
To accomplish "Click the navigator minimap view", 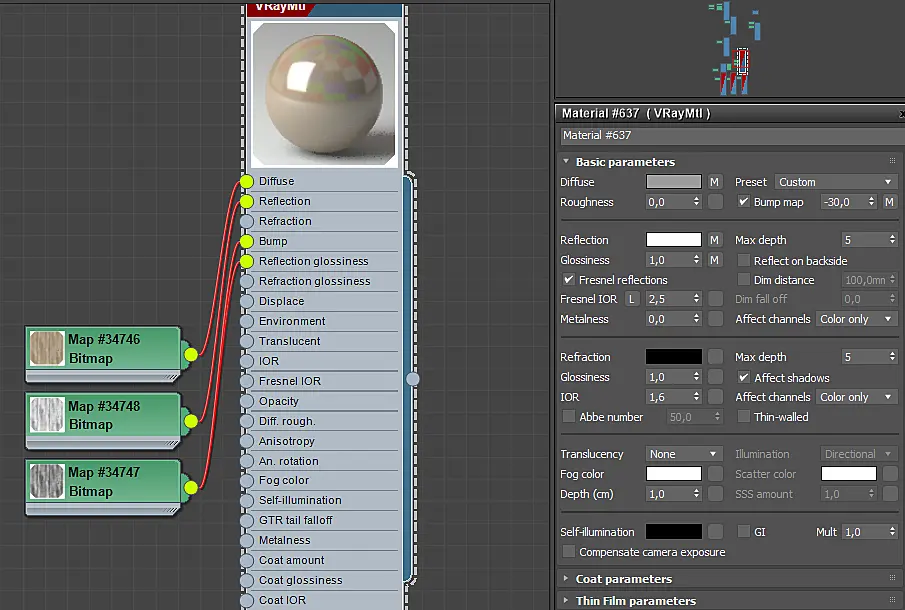I will point(730,49).
